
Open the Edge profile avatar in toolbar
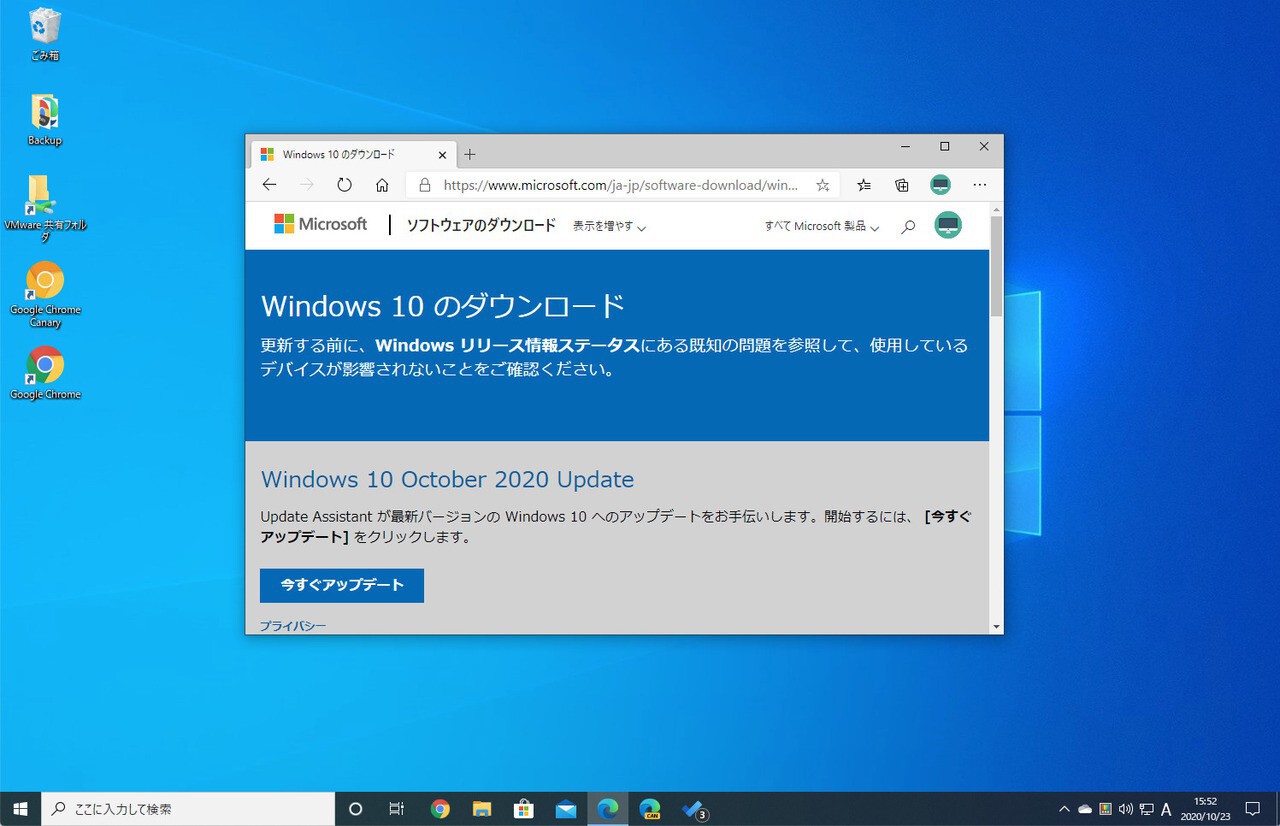(940, 185)
